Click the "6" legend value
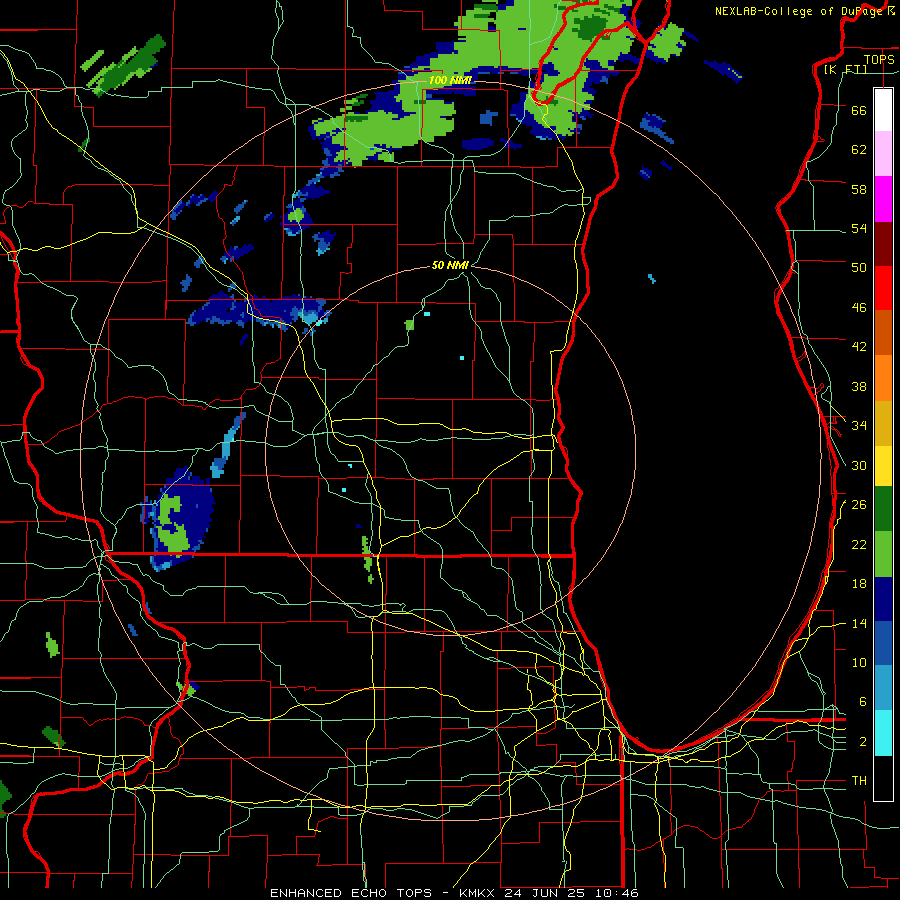 [x=863, y=701]
